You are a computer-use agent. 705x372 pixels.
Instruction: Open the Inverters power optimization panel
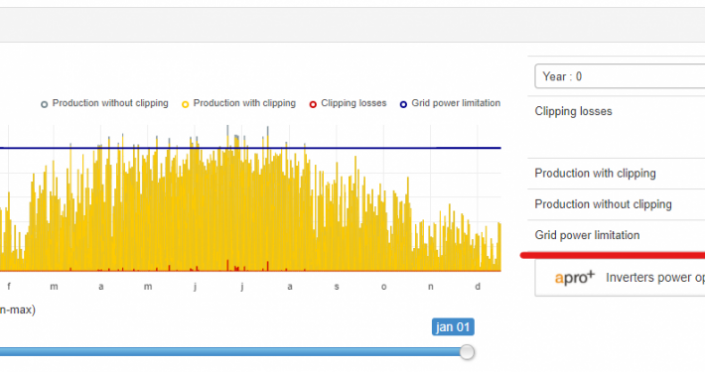pyautogui.click(x=620, y=278)
